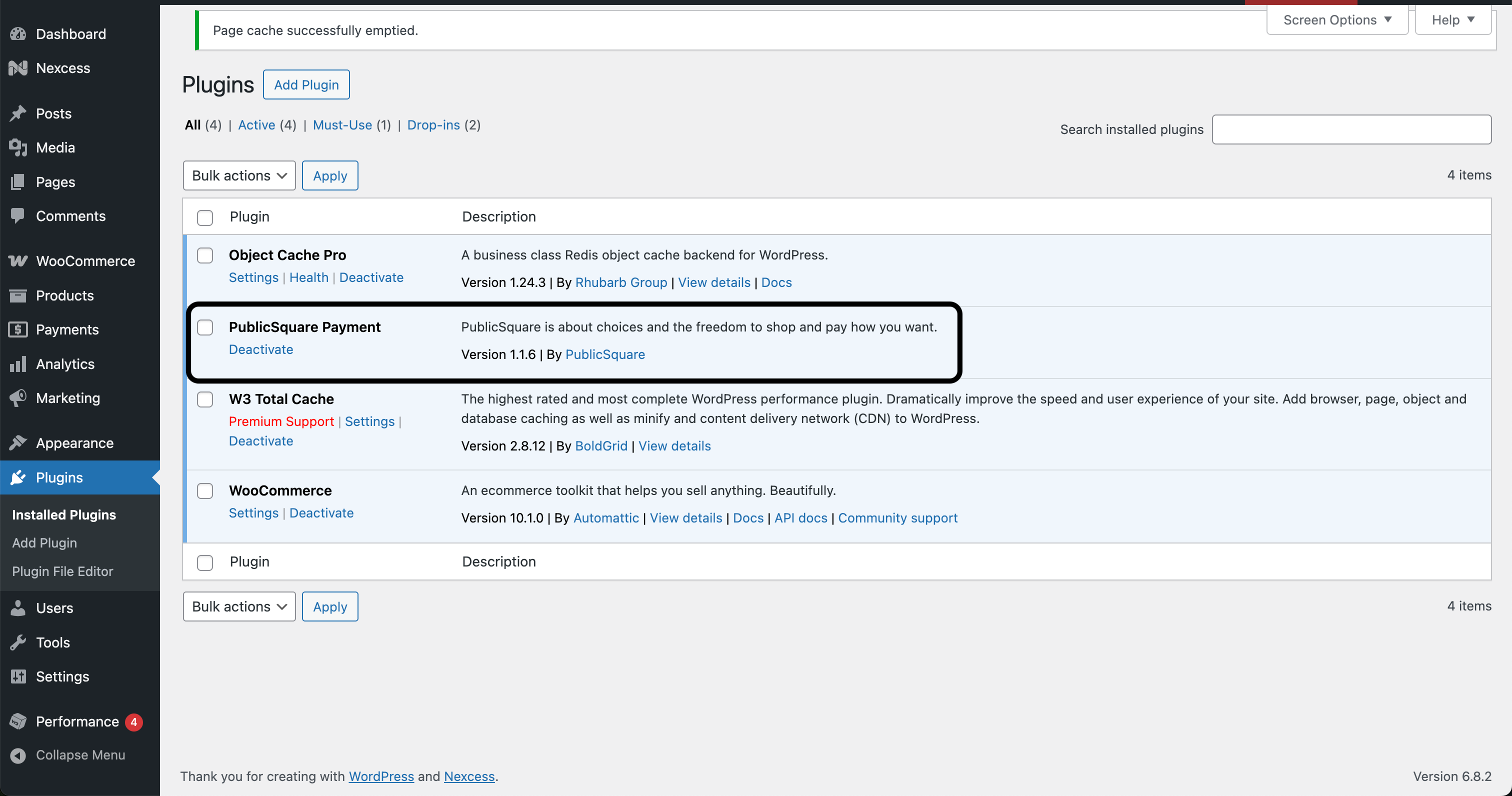
Task: Deactivate Object Cache Pro
Action: pyautogui.click(x=371, y=277)
